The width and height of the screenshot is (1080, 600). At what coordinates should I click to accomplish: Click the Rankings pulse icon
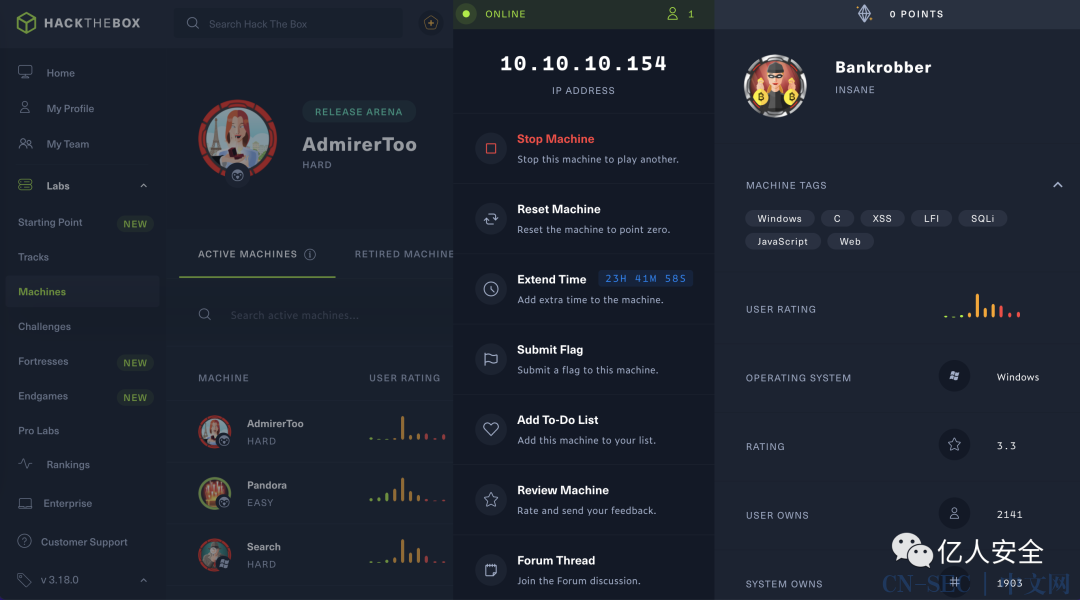point(25,464)
